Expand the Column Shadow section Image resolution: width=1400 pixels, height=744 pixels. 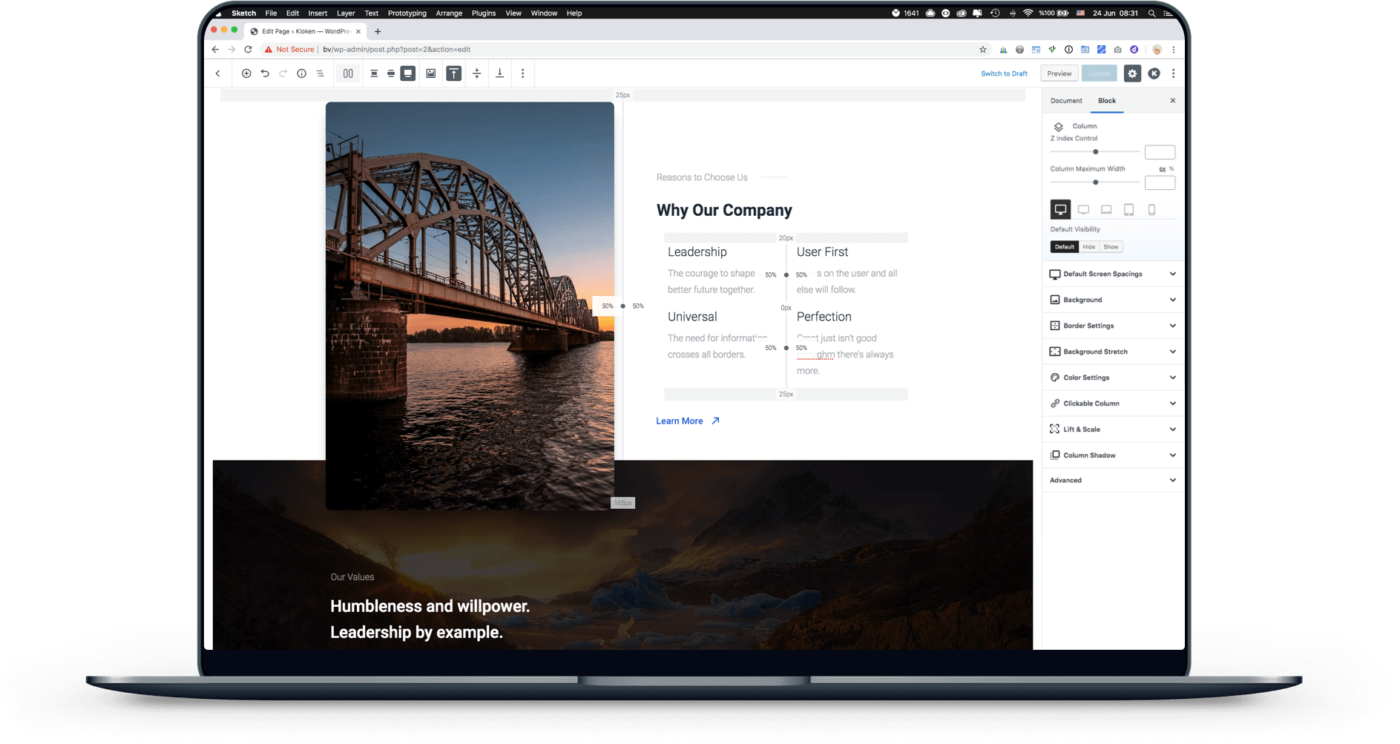(x=1112, y=455)
